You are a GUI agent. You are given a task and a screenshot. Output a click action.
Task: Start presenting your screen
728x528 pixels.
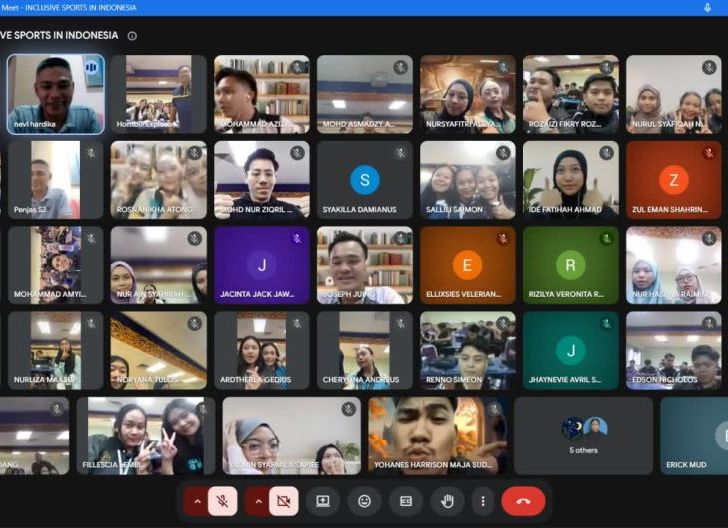click(323, 501)
